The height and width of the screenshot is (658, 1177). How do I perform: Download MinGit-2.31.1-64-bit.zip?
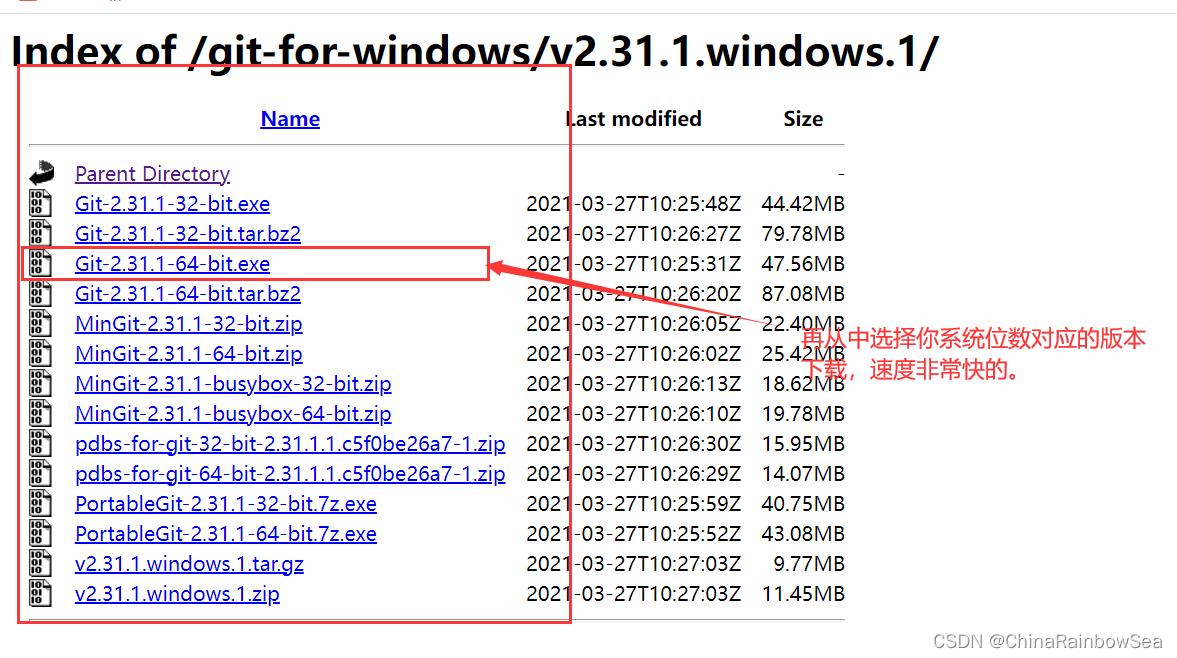tap(188, 353)
